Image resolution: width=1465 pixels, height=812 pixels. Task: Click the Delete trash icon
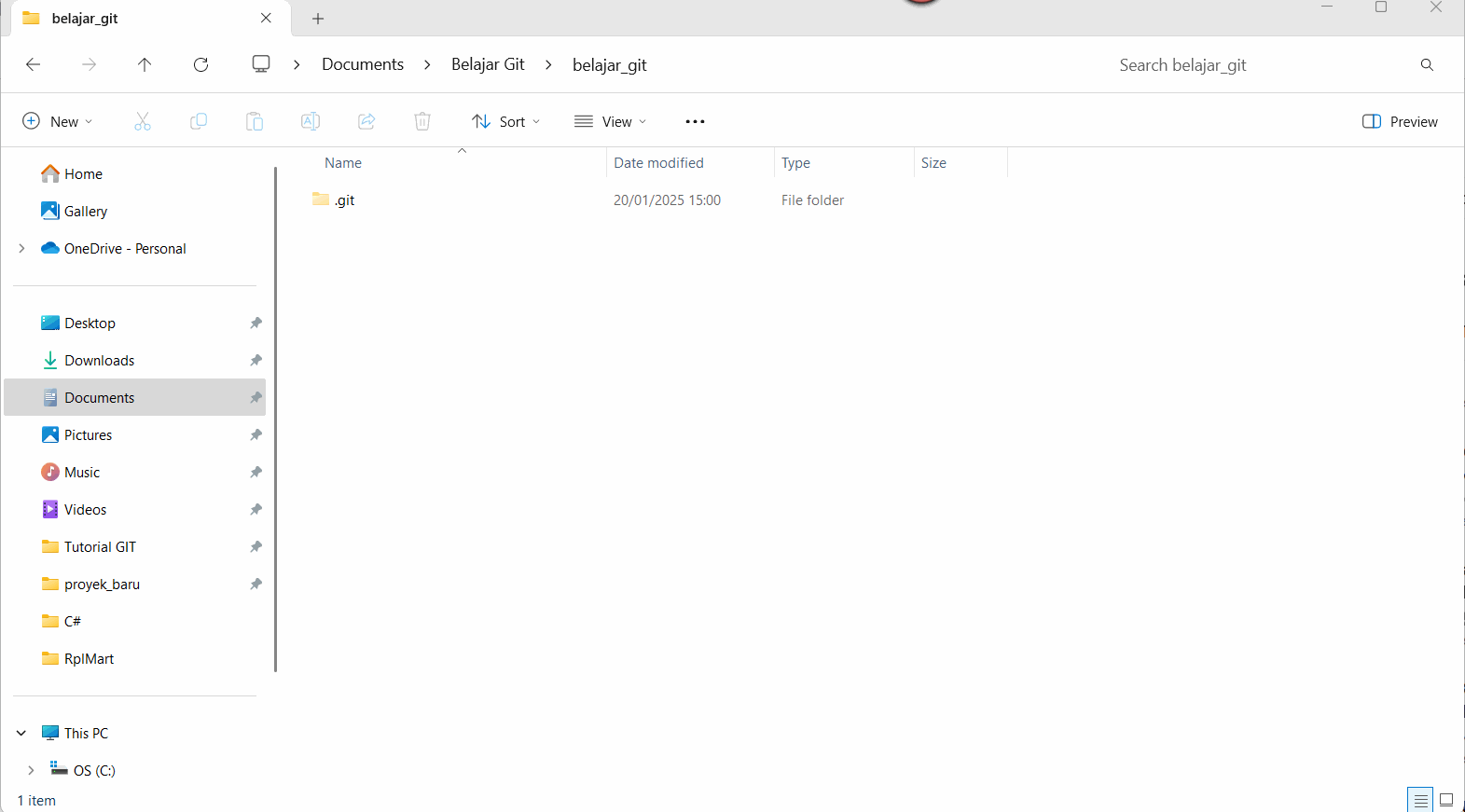click(422, 121)
